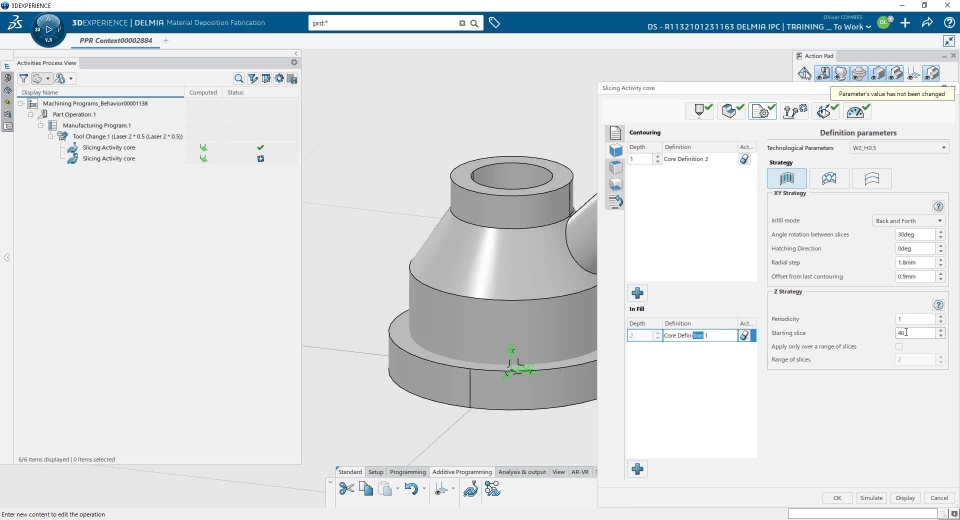
Task: Open help icon in XY Strategy section
Action: (938, 206)
